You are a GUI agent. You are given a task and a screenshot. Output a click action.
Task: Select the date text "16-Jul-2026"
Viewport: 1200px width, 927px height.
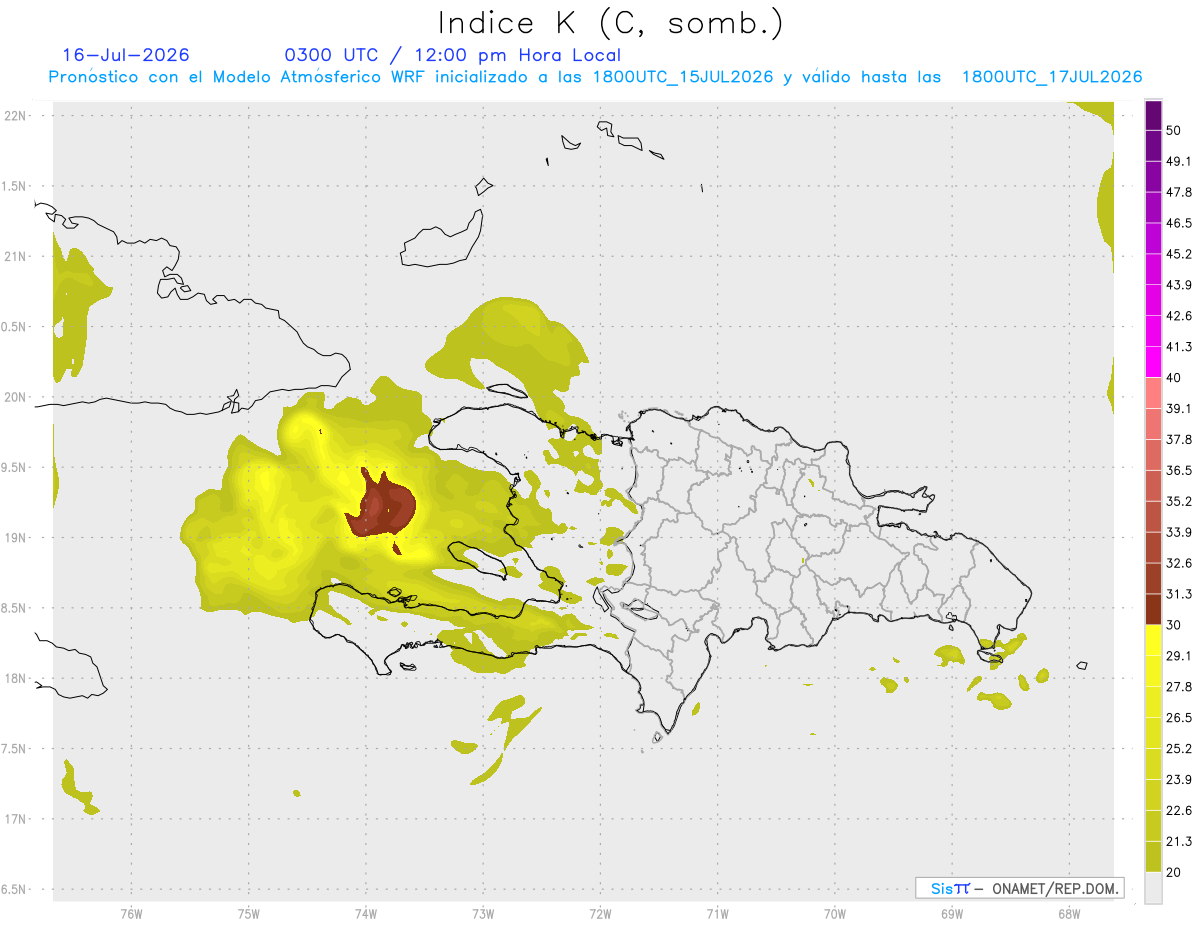(126, 55)
